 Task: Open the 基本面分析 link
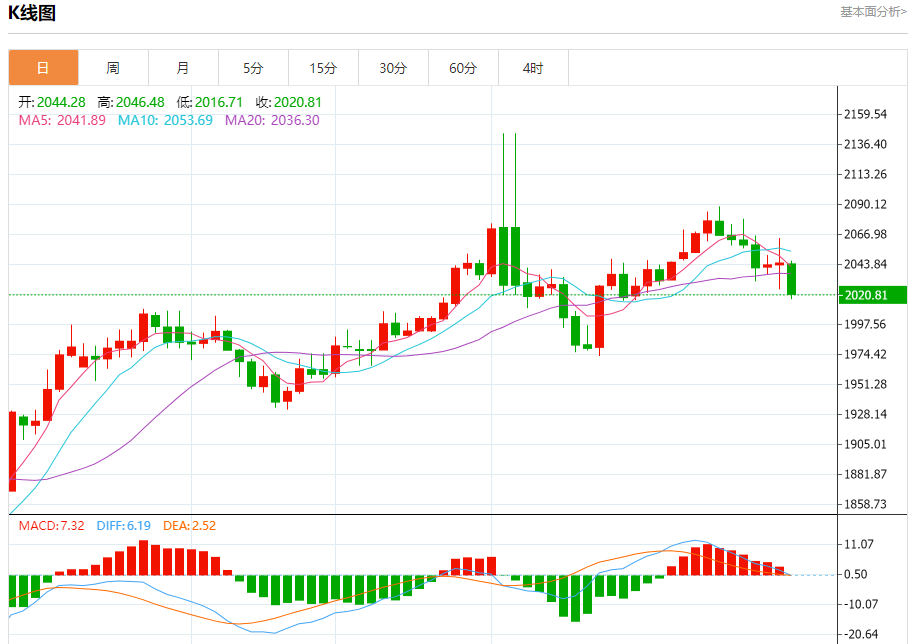(x=873, y=12)
